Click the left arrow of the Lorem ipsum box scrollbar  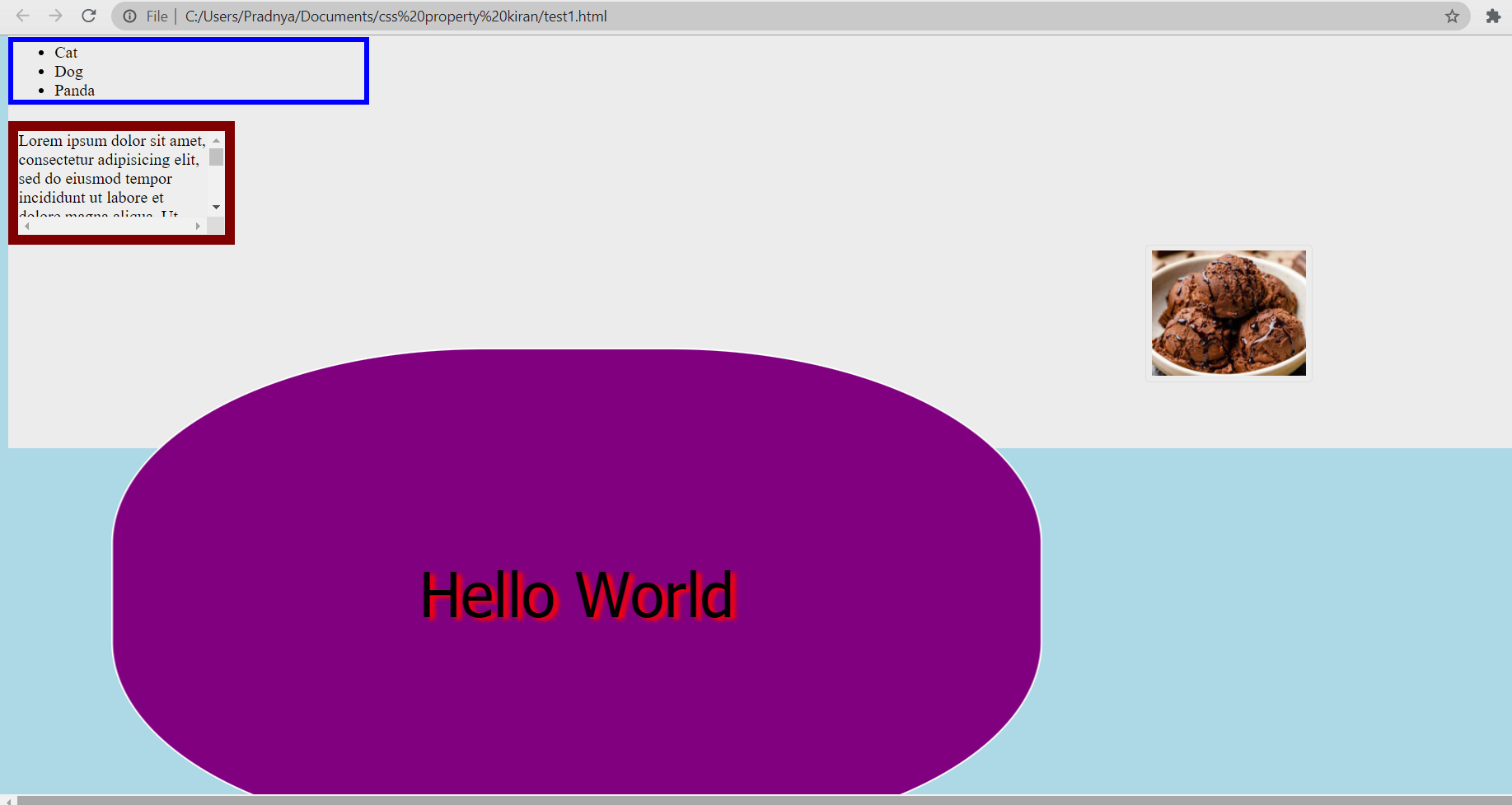click(x=26, y=226)
